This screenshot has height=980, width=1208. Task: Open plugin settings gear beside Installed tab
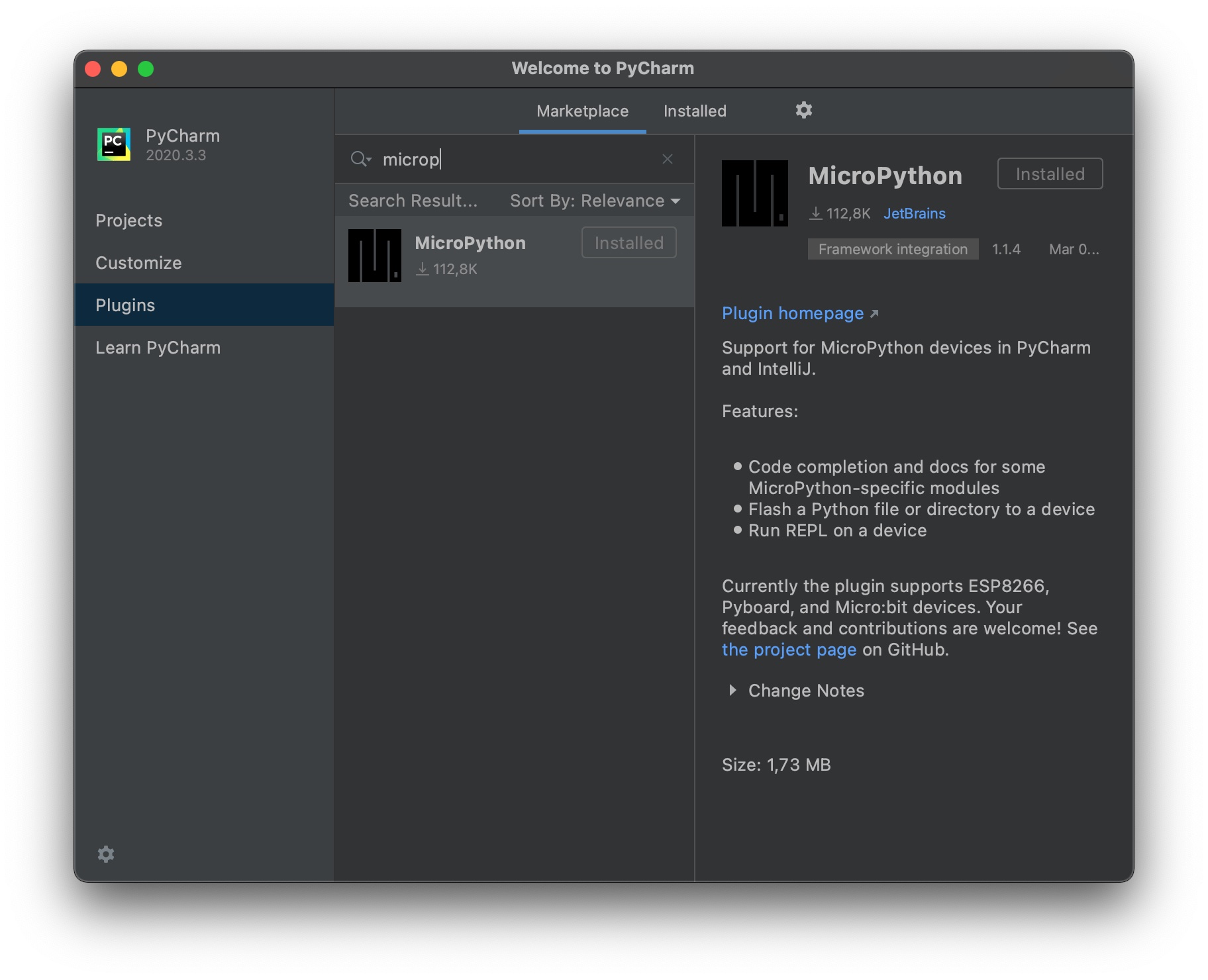pyautogui.click(x=803, y=110)
